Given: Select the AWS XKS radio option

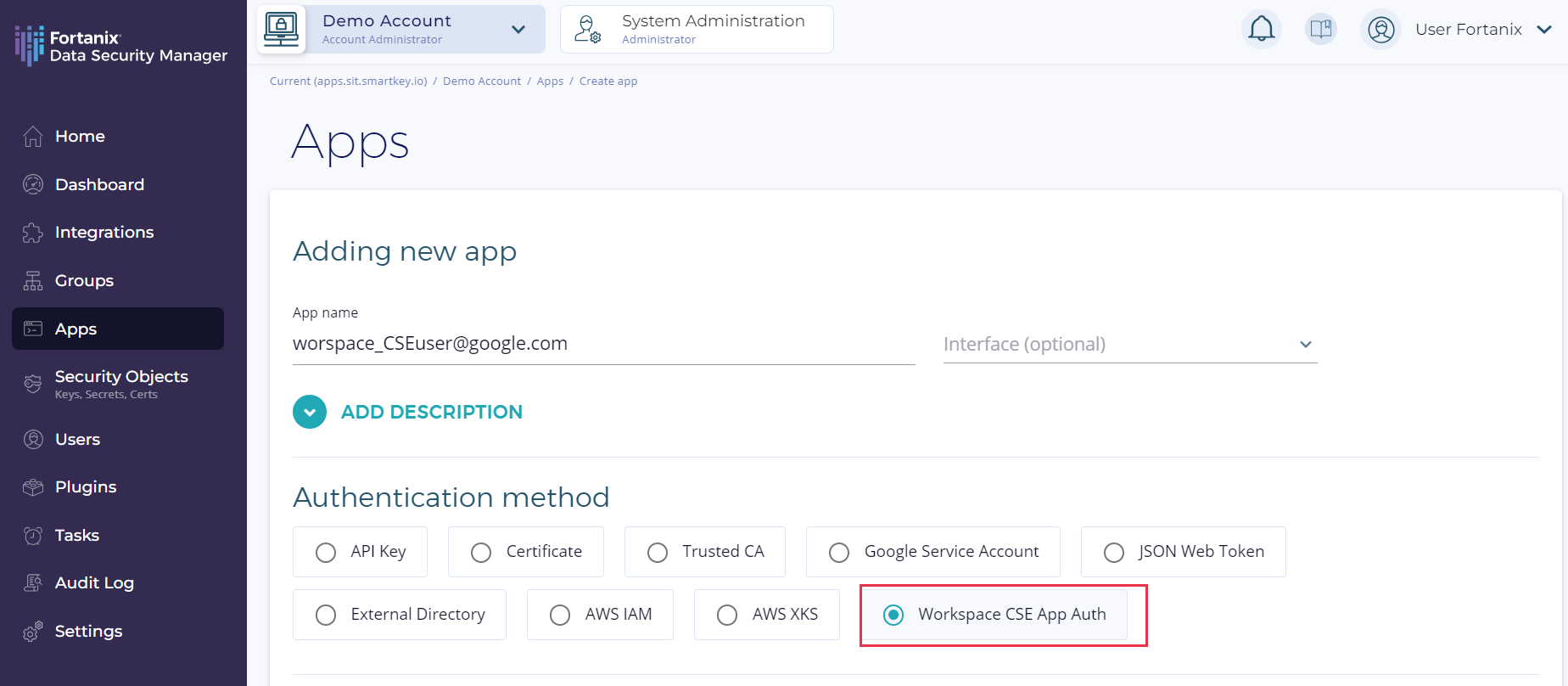Looking at the screenshot, I should point(727,615).
